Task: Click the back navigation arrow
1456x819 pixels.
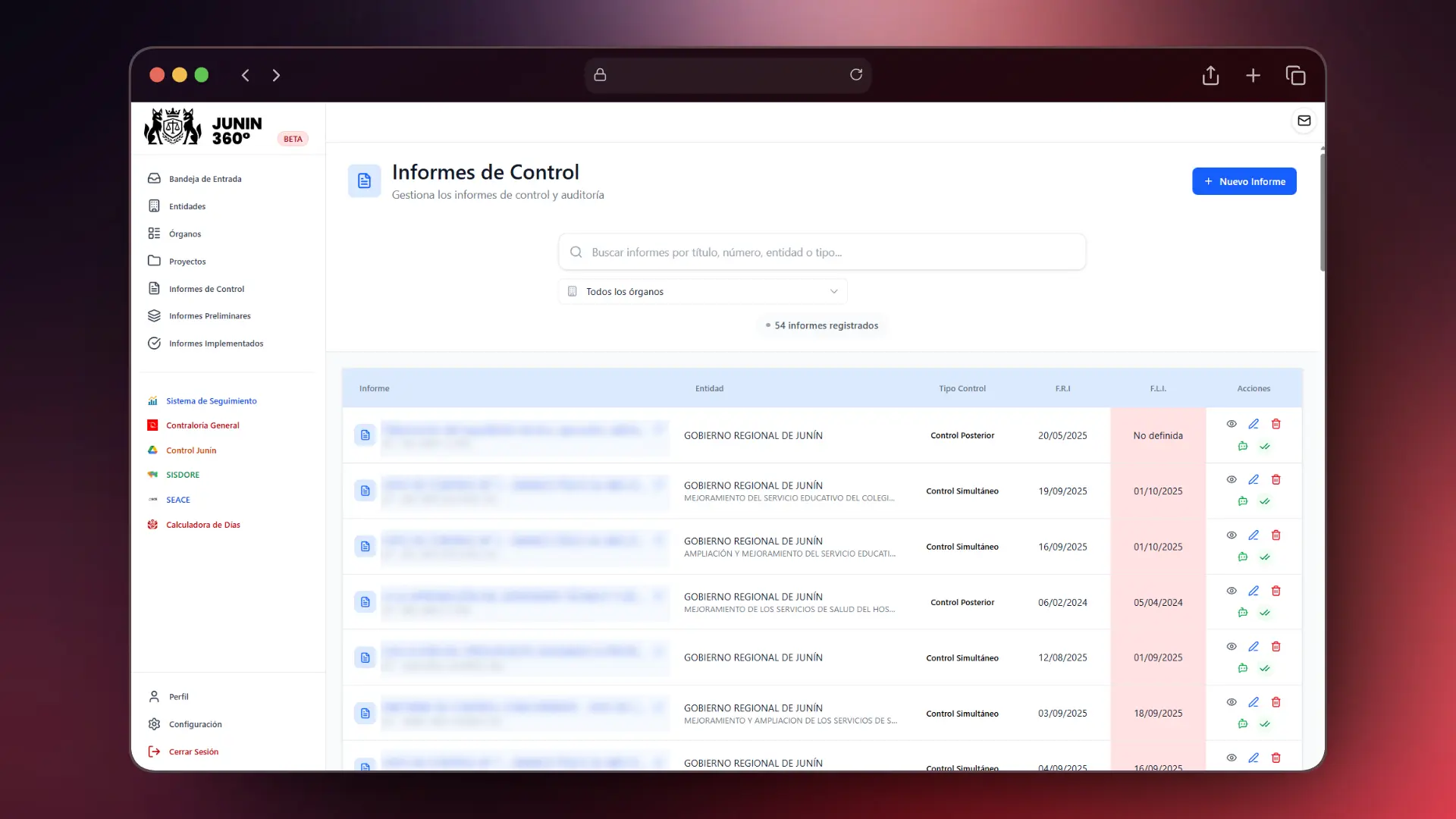Action: coord(245,75)
